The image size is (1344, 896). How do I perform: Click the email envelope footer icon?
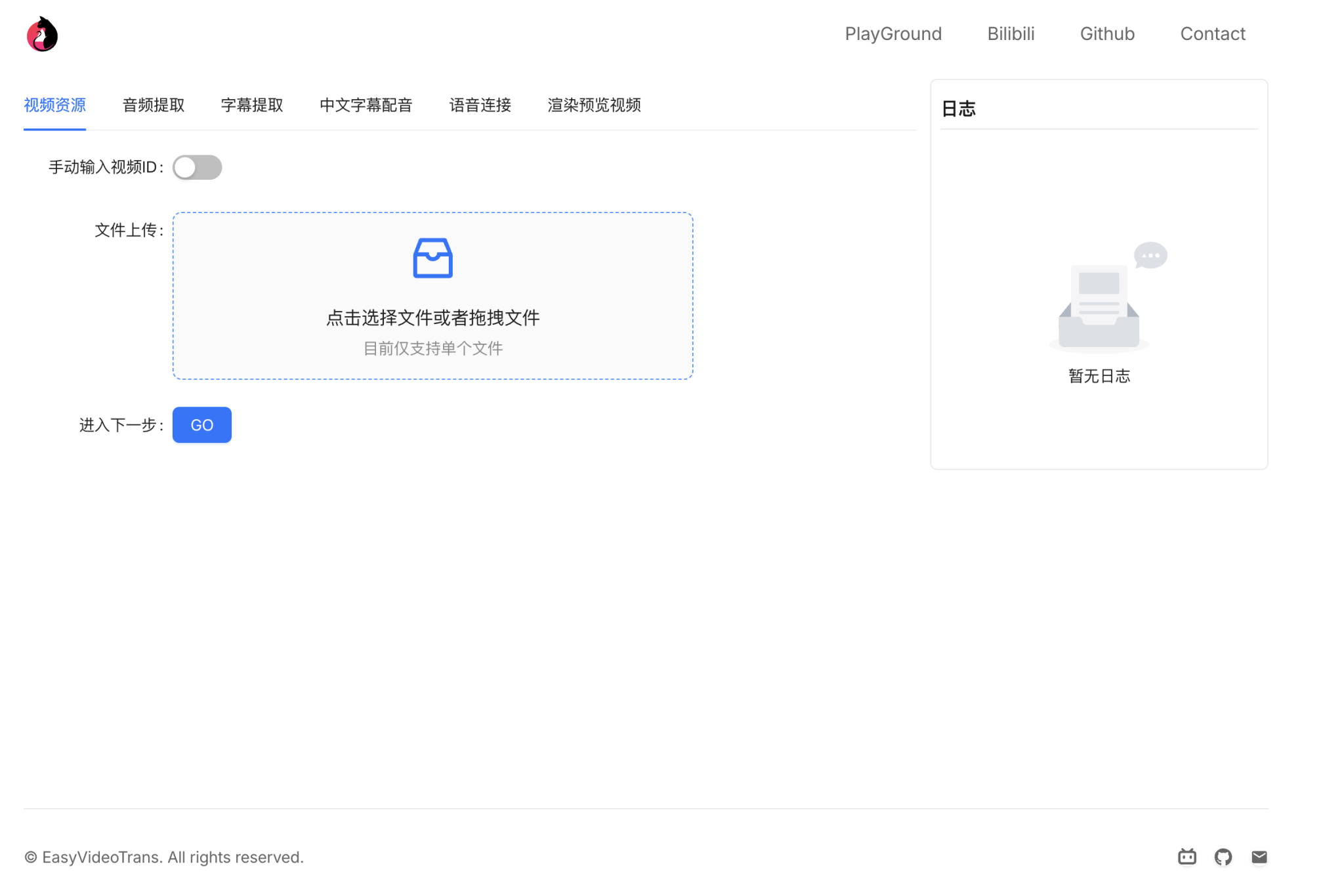1259,857
